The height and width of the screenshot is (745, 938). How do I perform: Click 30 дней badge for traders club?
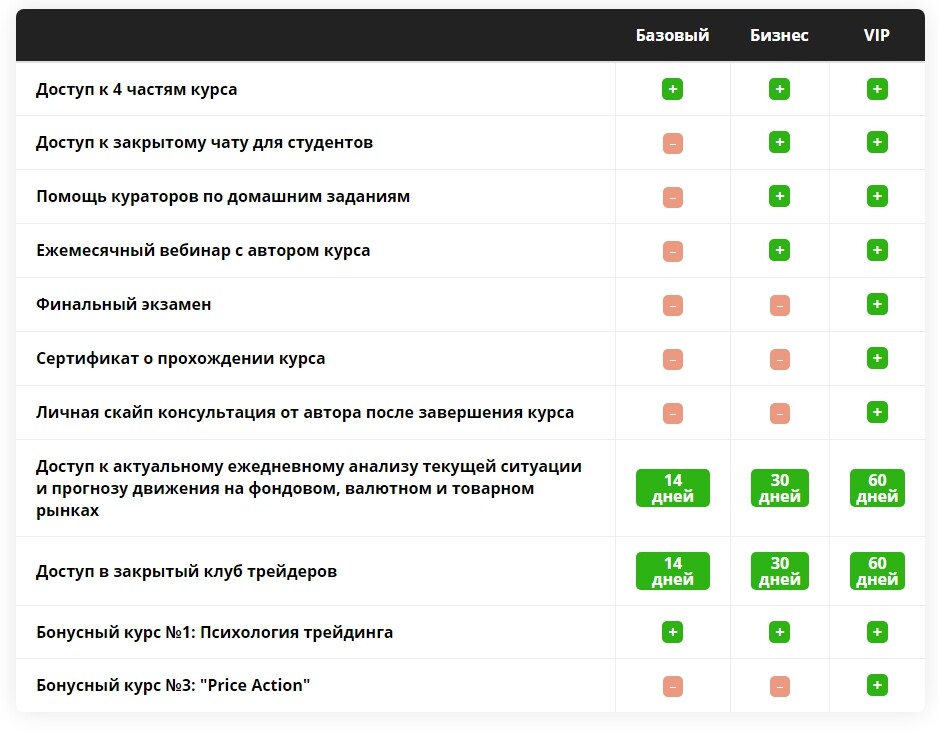pyautogui.click(x=779, y=571)
